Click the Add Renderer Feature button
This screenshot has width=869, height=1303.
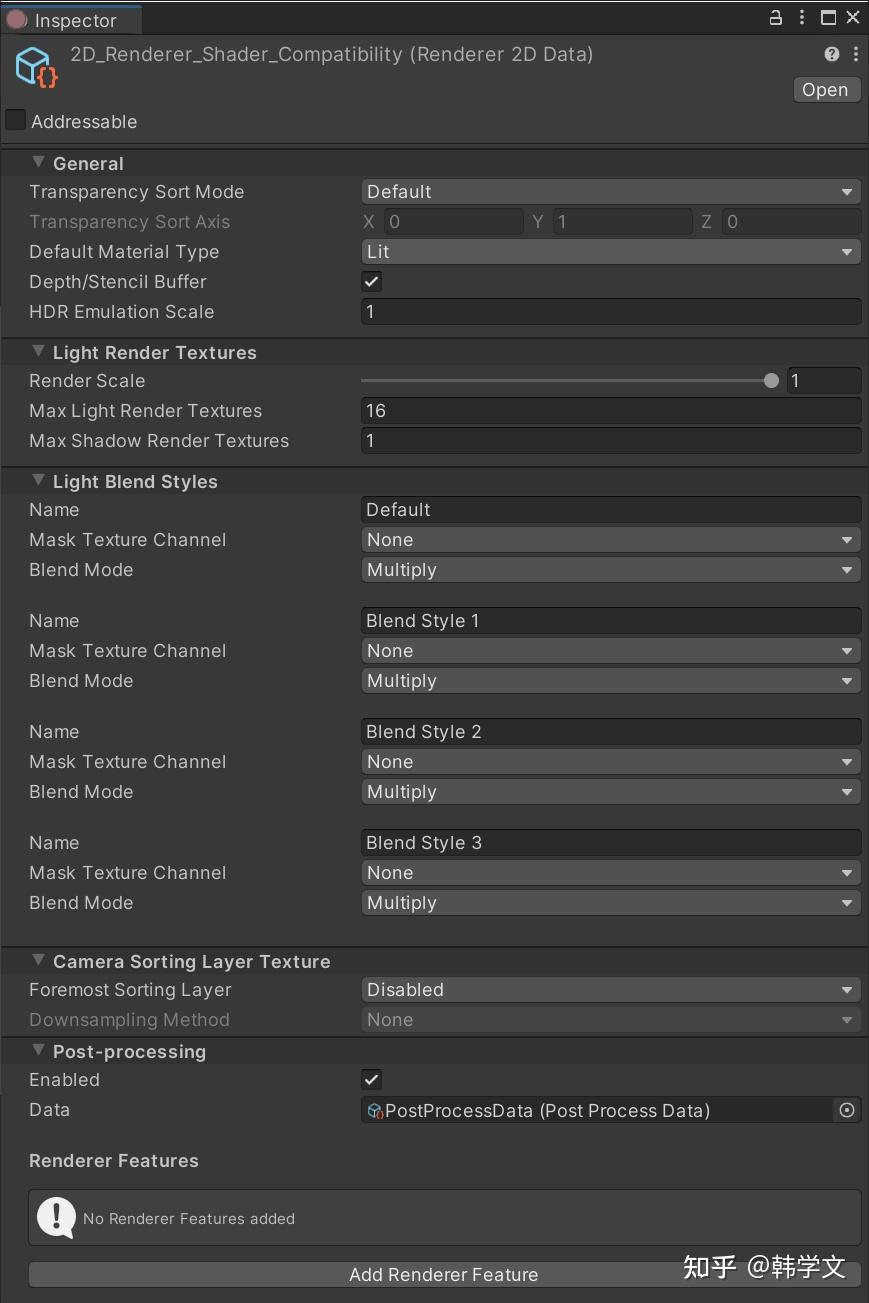pos(444,1274)
